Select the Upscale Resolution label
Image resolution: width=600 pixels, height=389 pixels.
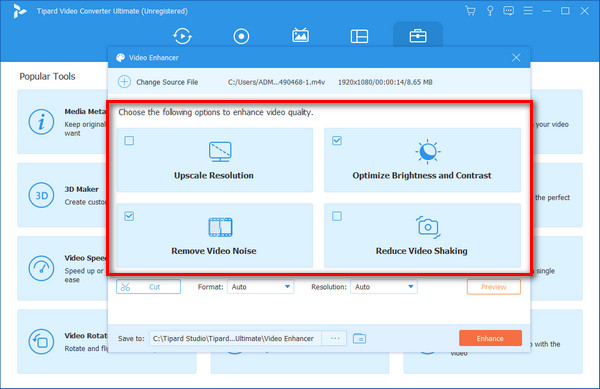pos(214,176)
